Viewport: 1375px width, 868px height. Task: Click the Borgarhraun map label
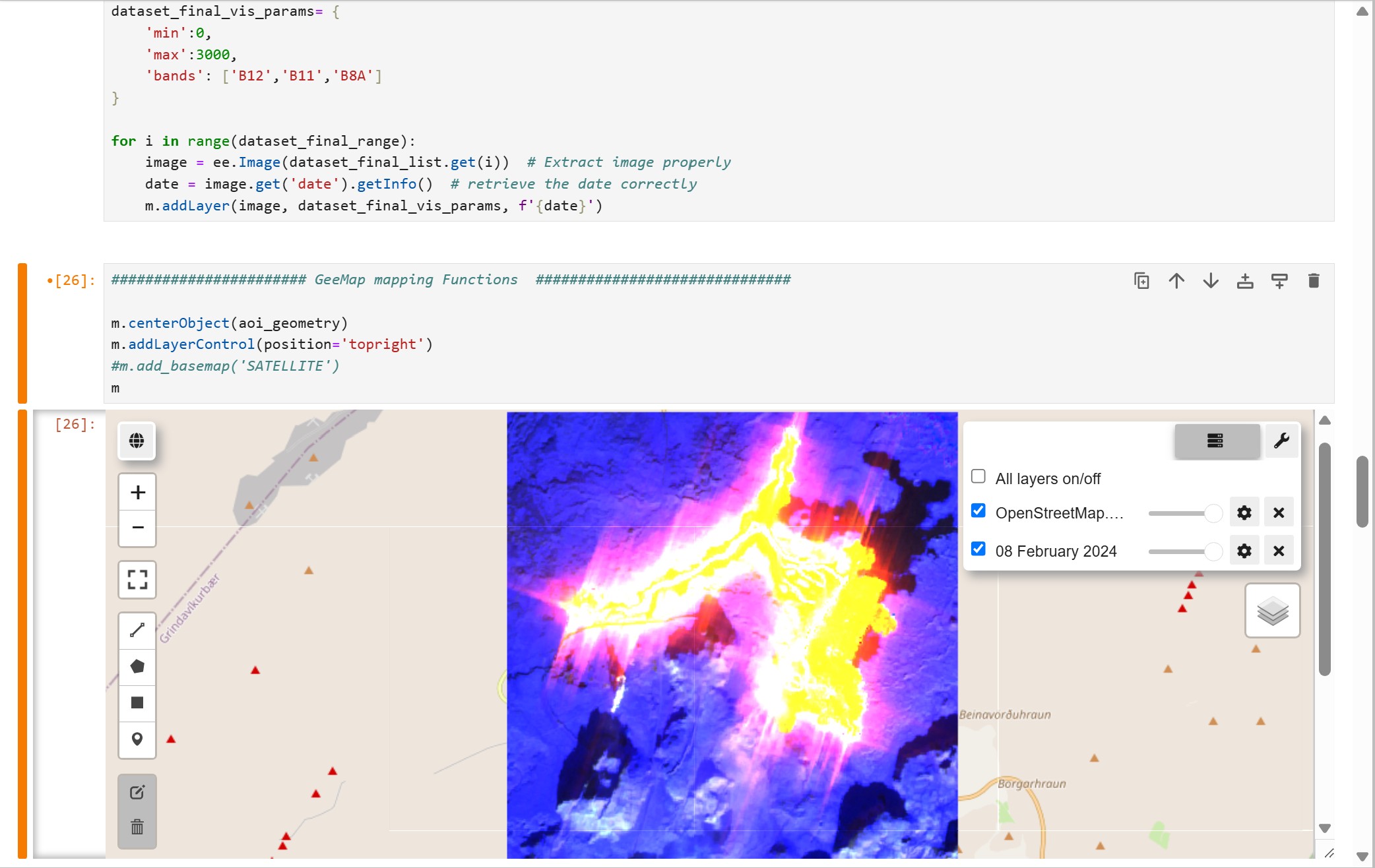(1032, 784)
